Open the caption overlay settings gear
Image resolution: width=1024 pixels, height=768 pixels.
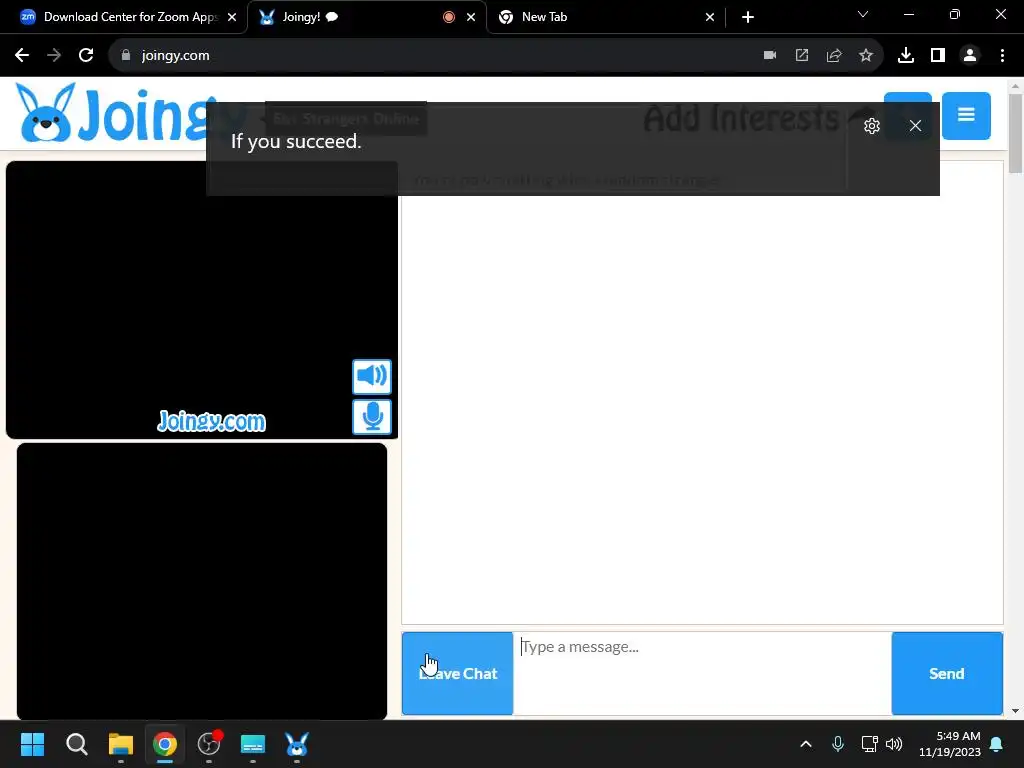click(x=871, y=125)
